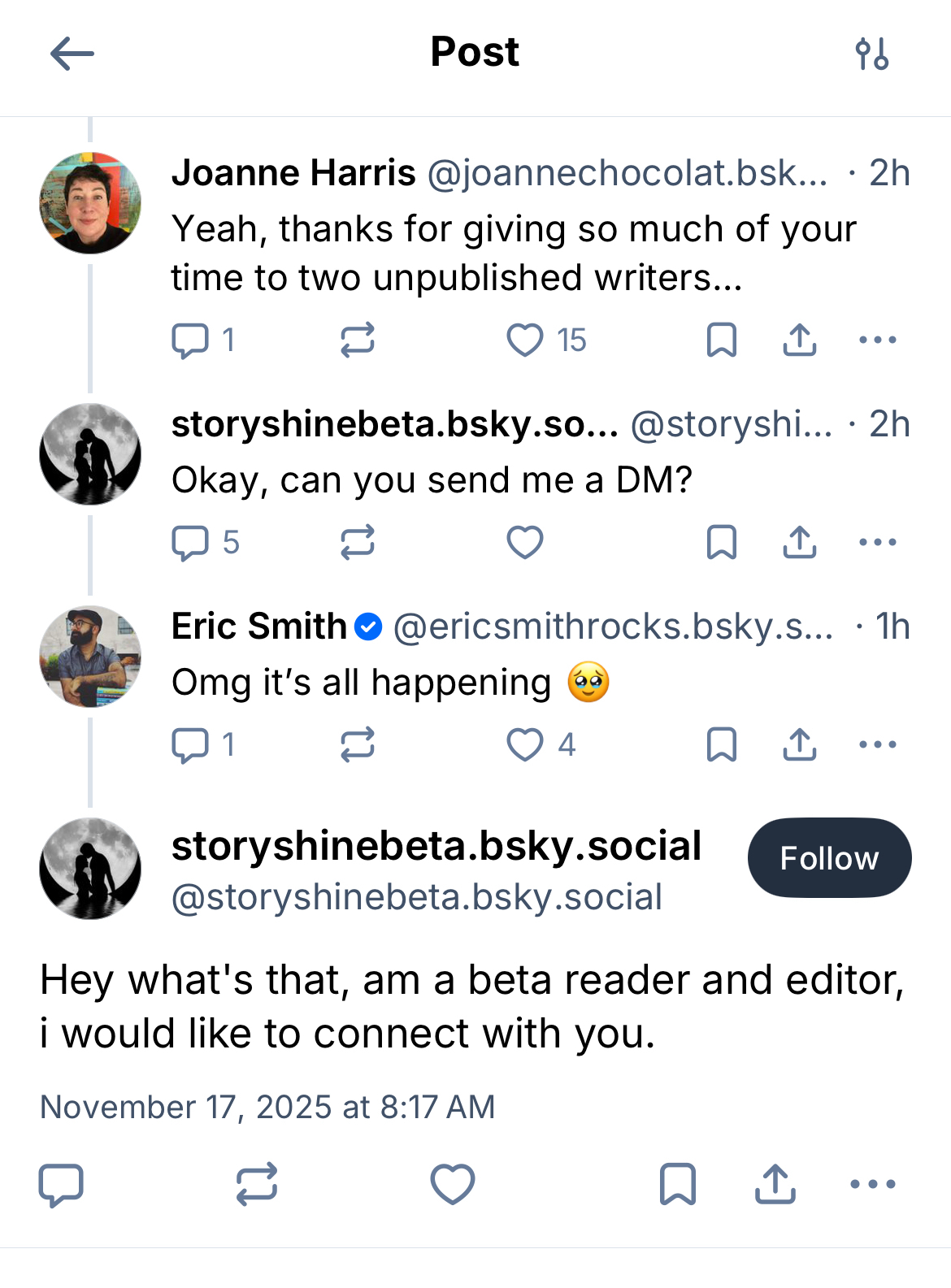Open Joanne Harris's profile name link
This screenshot has height=1288, width=951.
pos(293,173)
